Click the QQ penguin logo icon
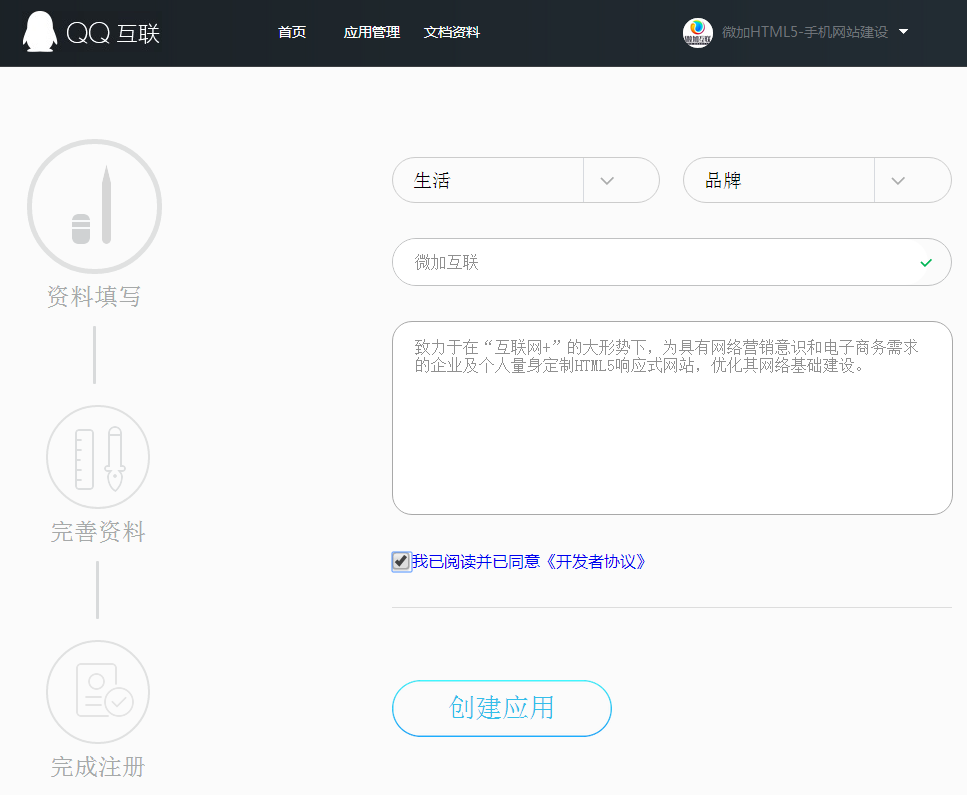 click(x=39, y=32)
